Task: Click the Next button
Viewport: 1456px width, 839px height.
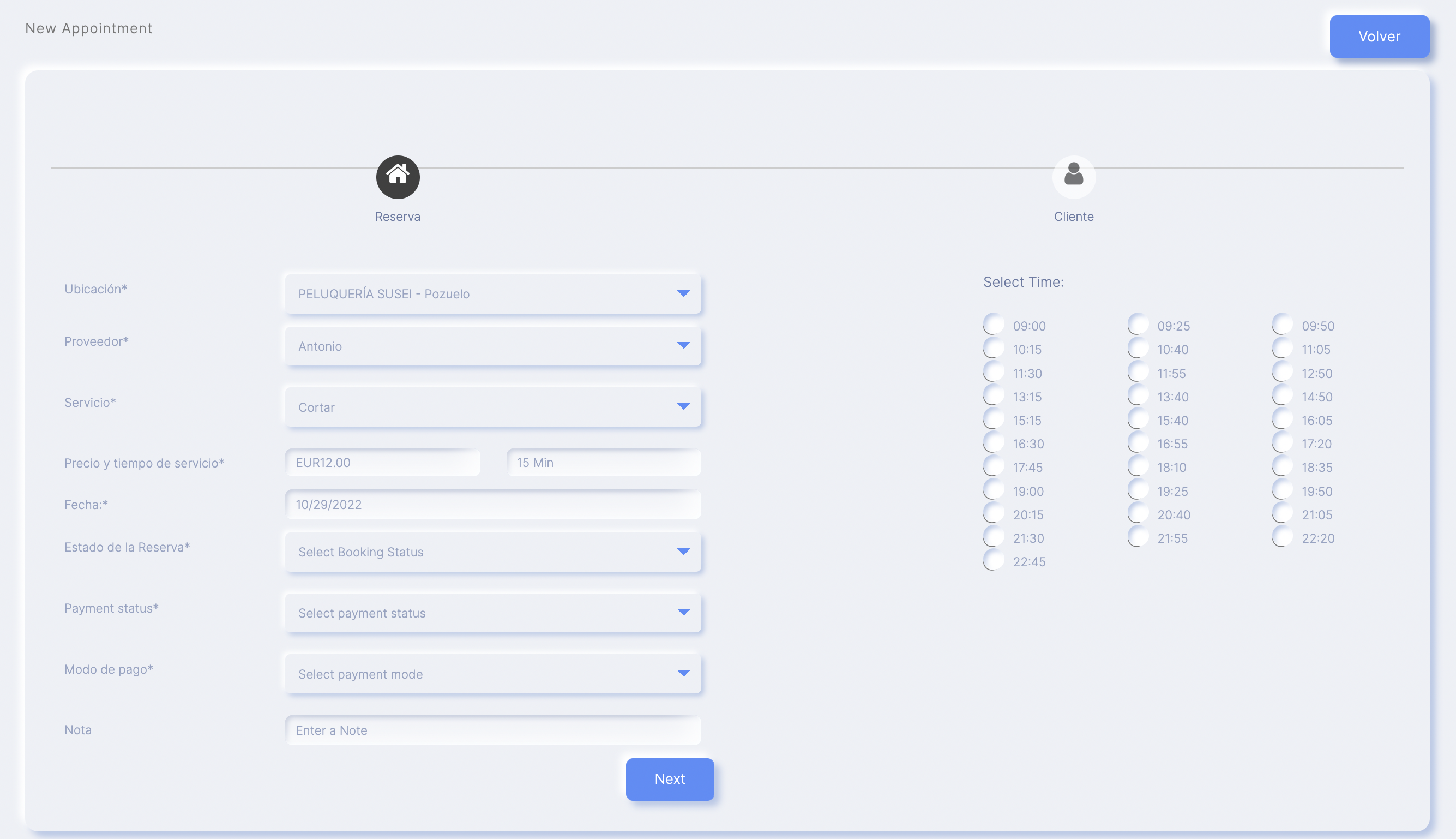Action: pyautogui.click(x=670, y=779)
